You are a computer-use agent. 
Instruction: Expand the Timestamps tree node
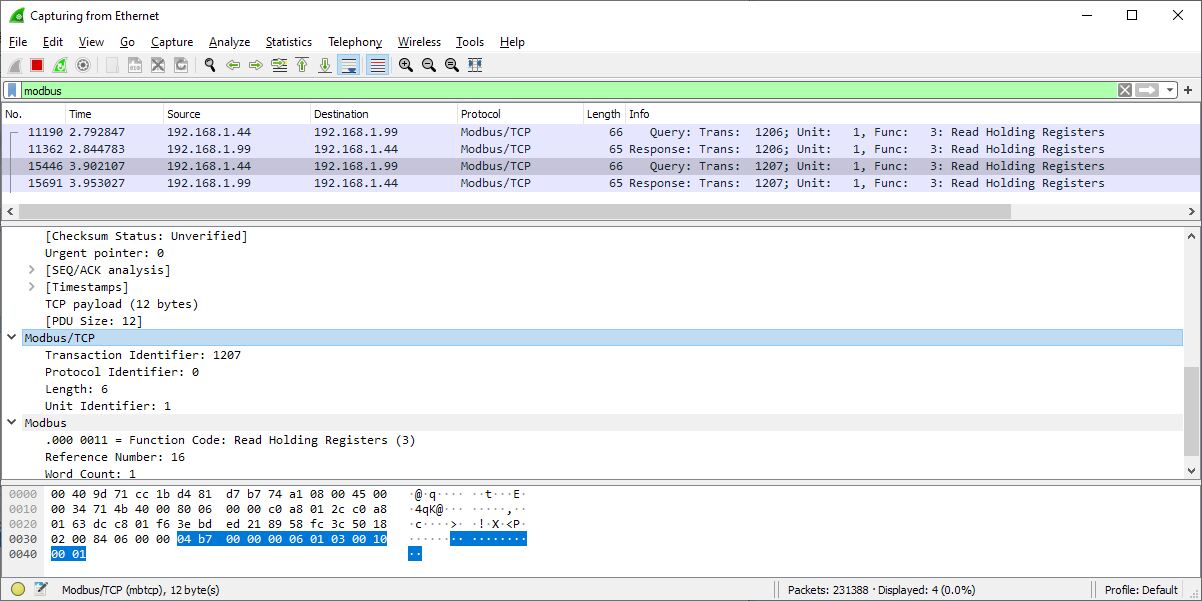pyautogui.click(x=33, y=287)
